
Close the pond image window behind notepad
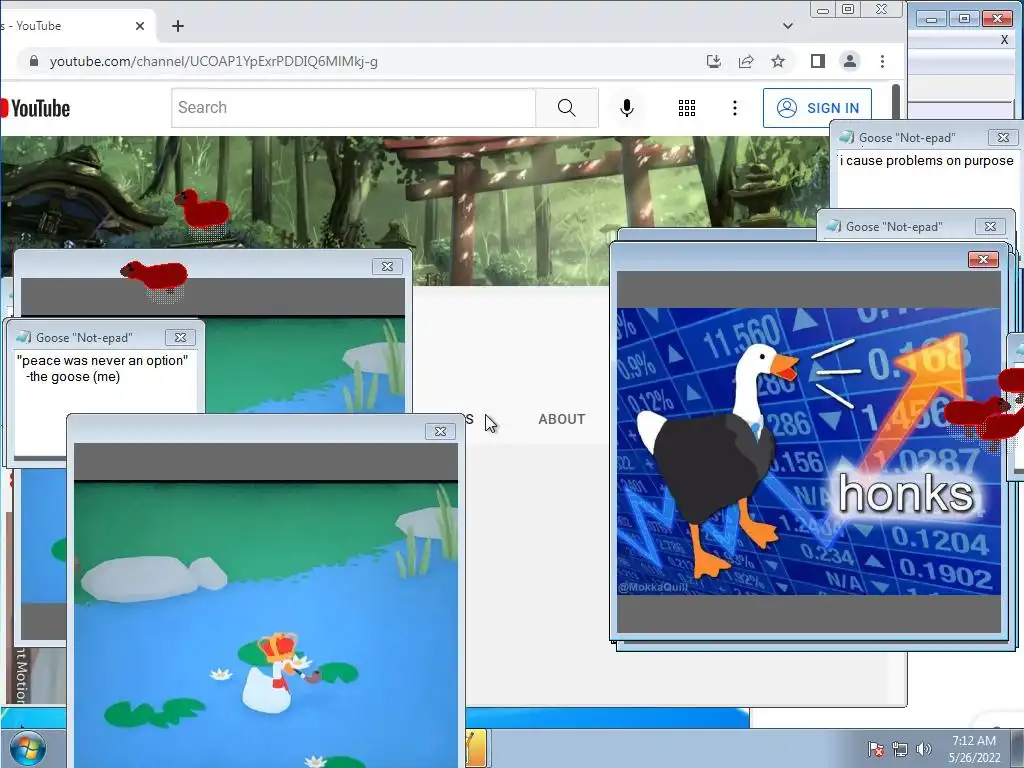coord(387,266)
